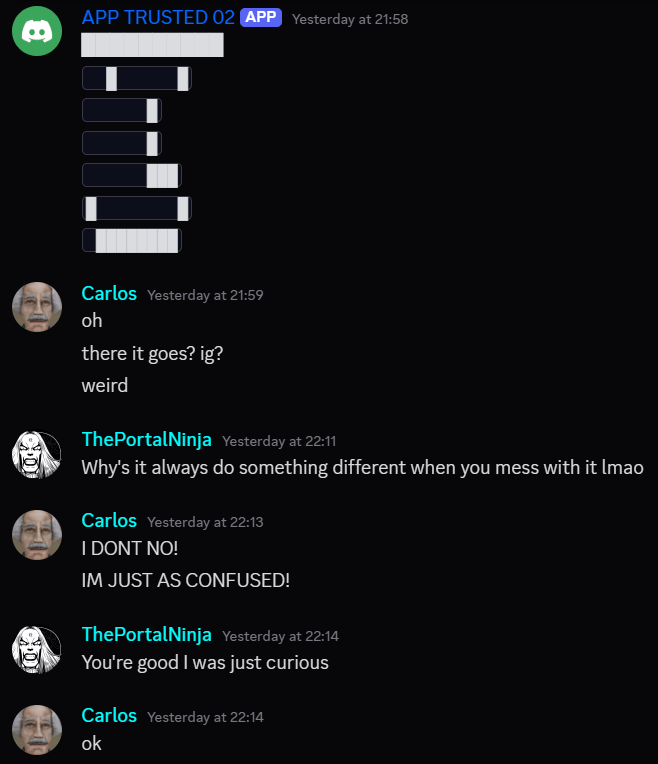Select the "You're good I was just curious" message

(x=205, y=663)
